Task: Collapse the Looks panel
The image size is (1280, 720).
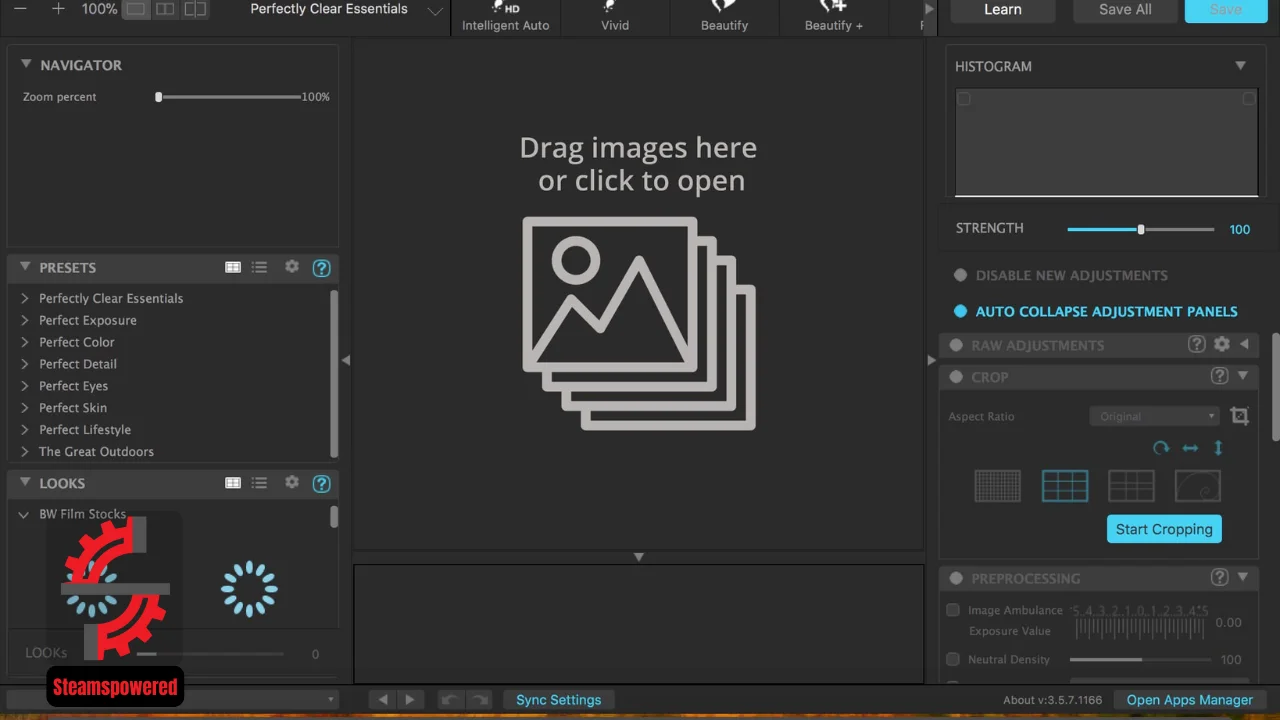Action: 26,482
